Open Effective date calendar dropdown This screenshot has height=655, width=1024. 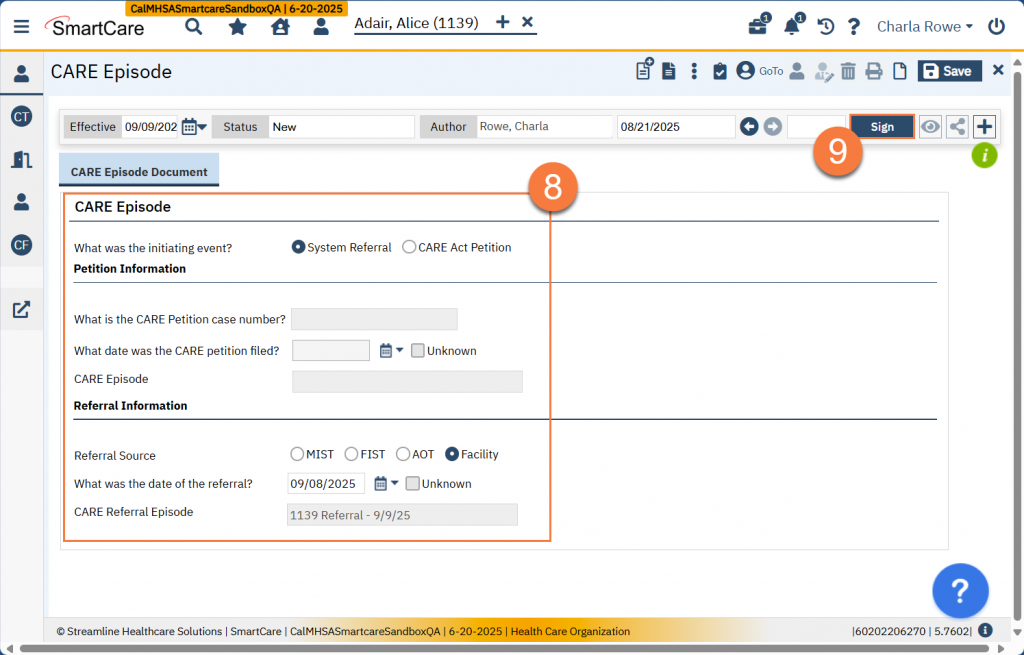click(x=194, y=127)
